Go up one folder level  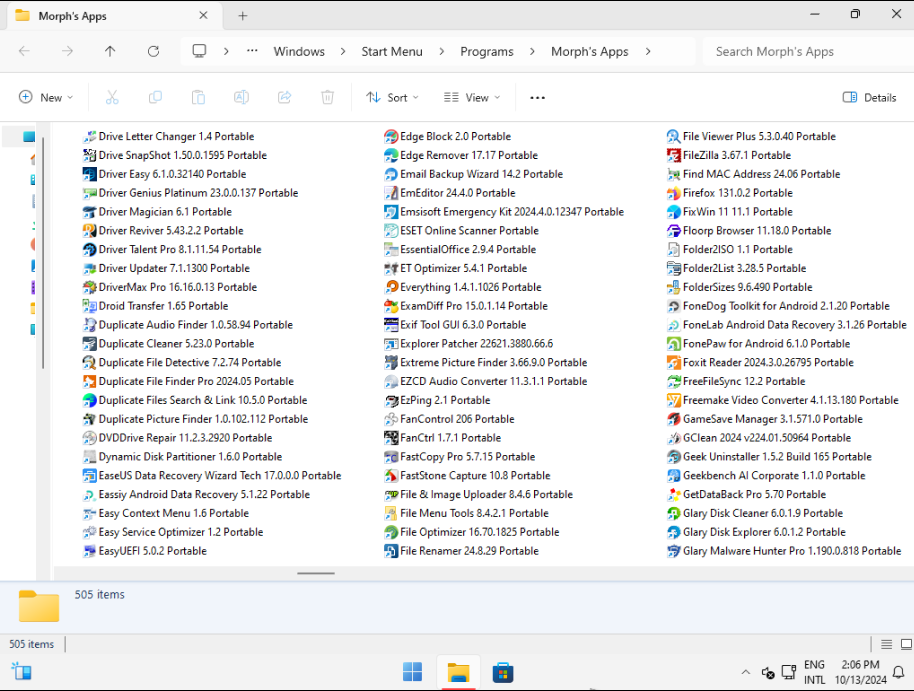[x=110, y=51]
